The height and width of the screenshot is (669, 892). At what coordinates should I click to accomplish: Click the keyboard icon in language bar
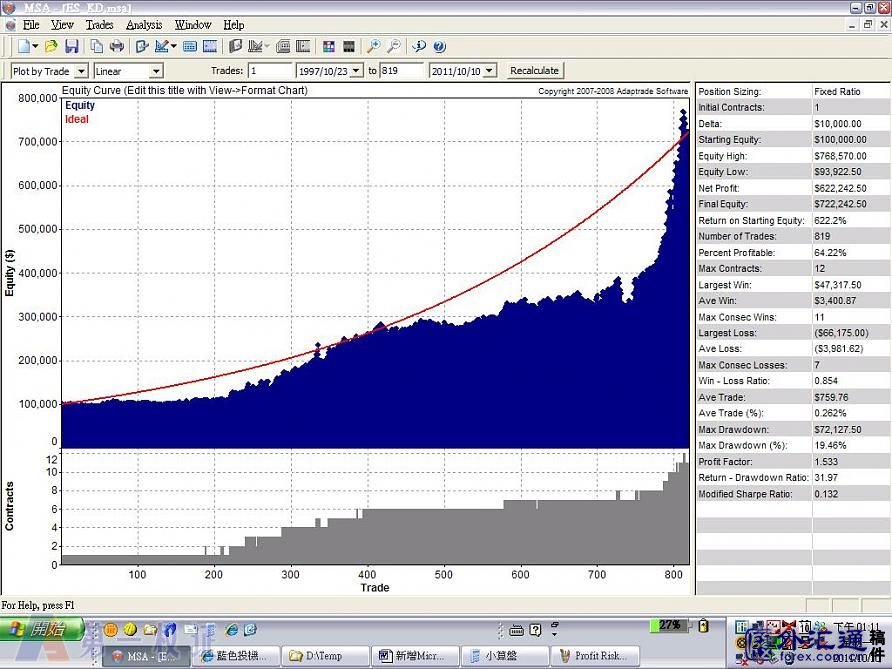click(517, 630)
